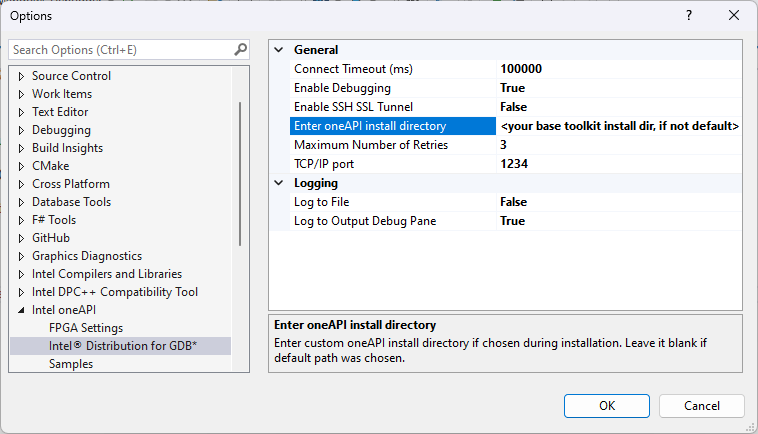Click the OK button
Viewport: 758px width, 434px height.
point(606,406)
